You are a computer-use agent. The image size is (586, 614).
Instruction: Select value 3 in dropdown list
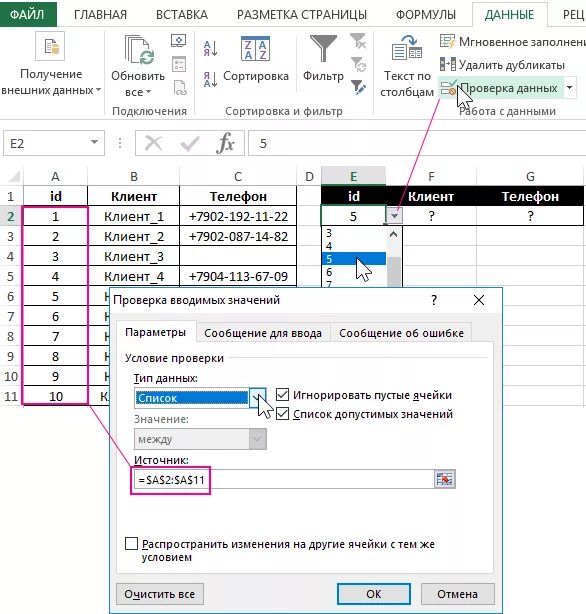pos(354,233)
